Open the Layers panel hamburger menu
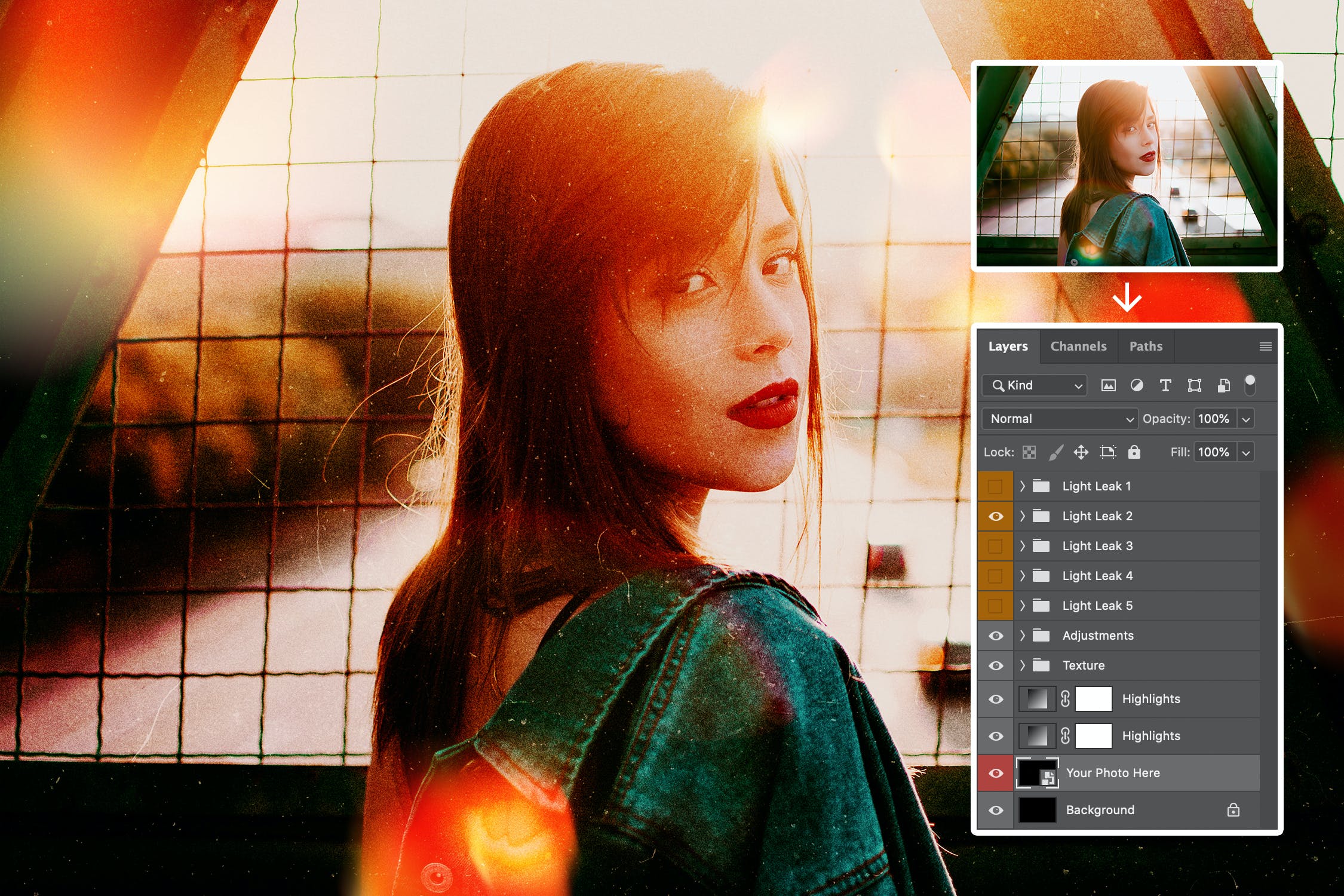1344x896 pixels. pos(1265,346)
